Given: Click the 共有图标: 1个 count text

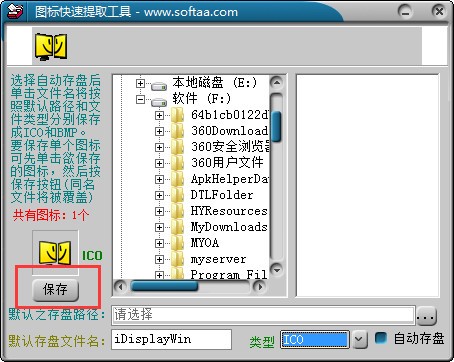Looking at the screenshot, I should (51, 215).
